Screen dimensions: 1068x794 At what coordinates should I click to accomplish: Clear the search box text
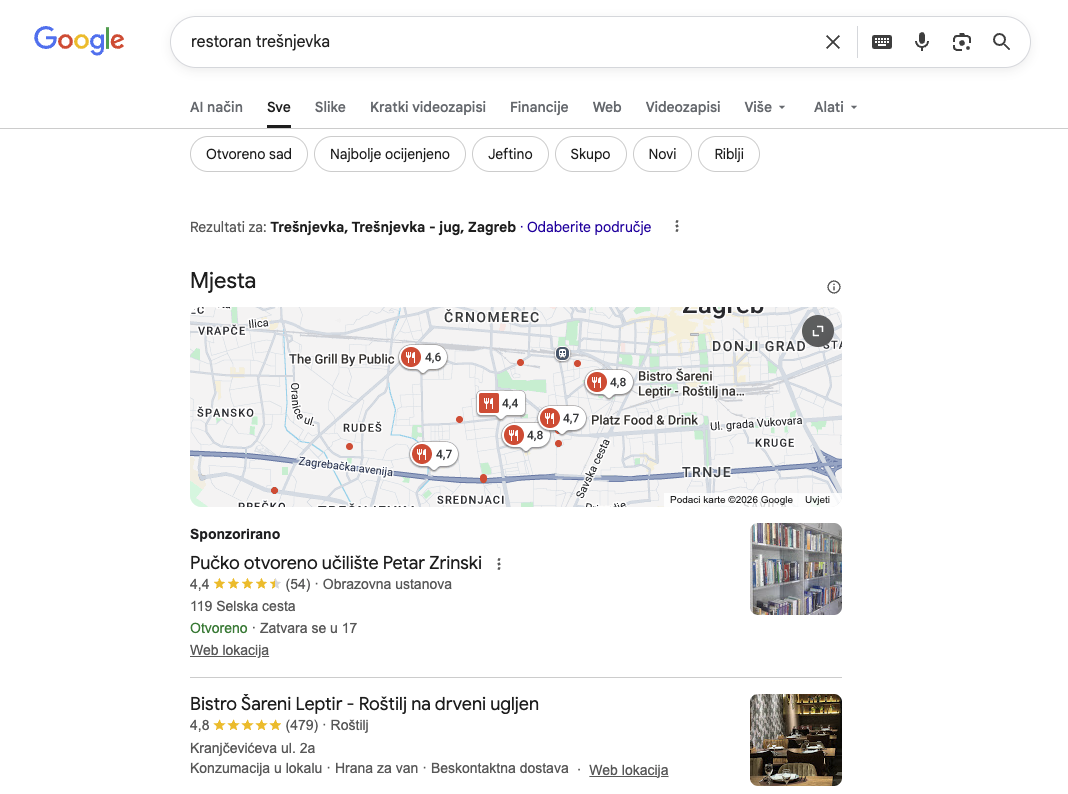[832, 42]
